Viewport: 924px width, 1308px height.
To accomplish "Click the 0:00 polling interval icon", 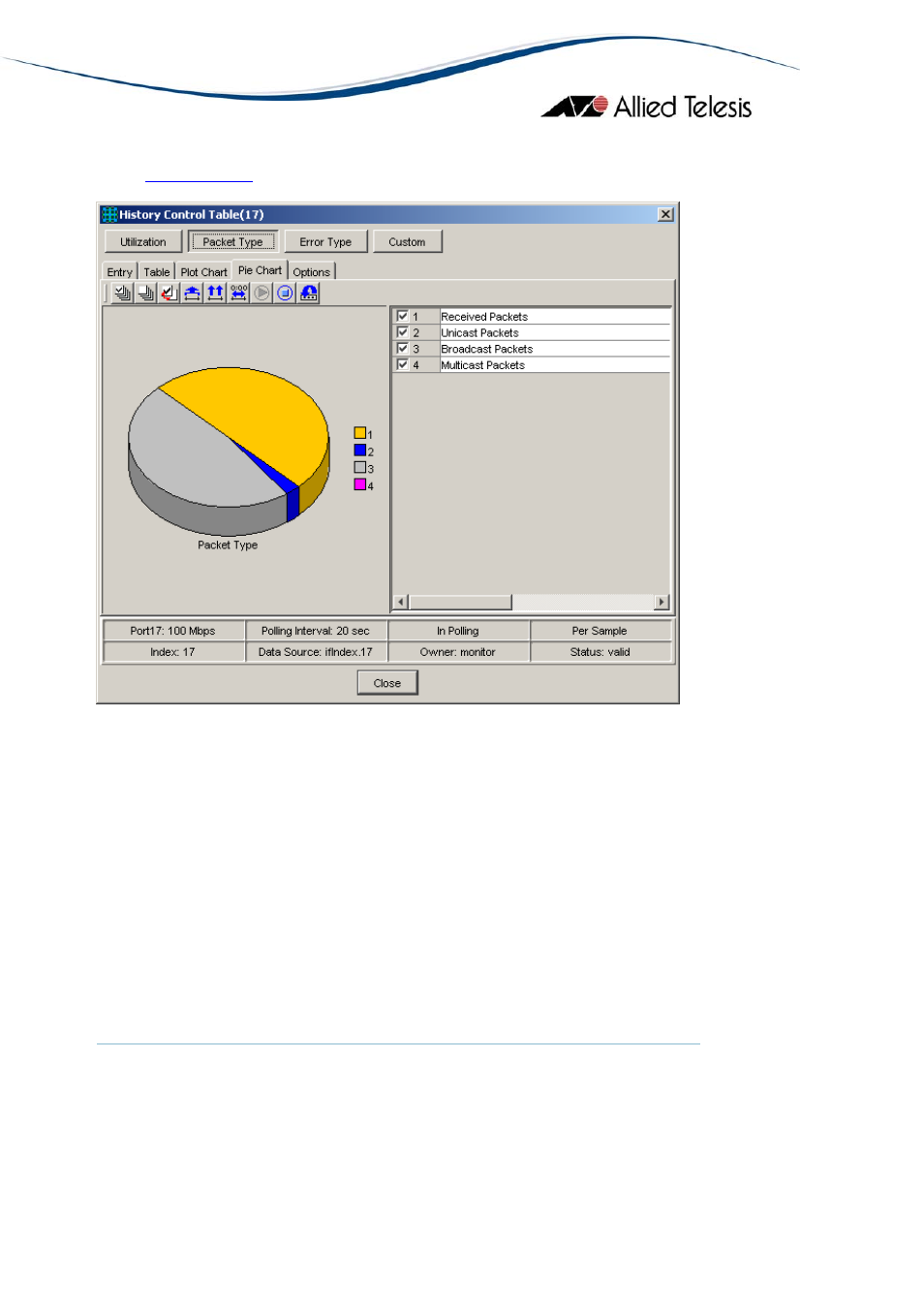I will pos(238,293).
